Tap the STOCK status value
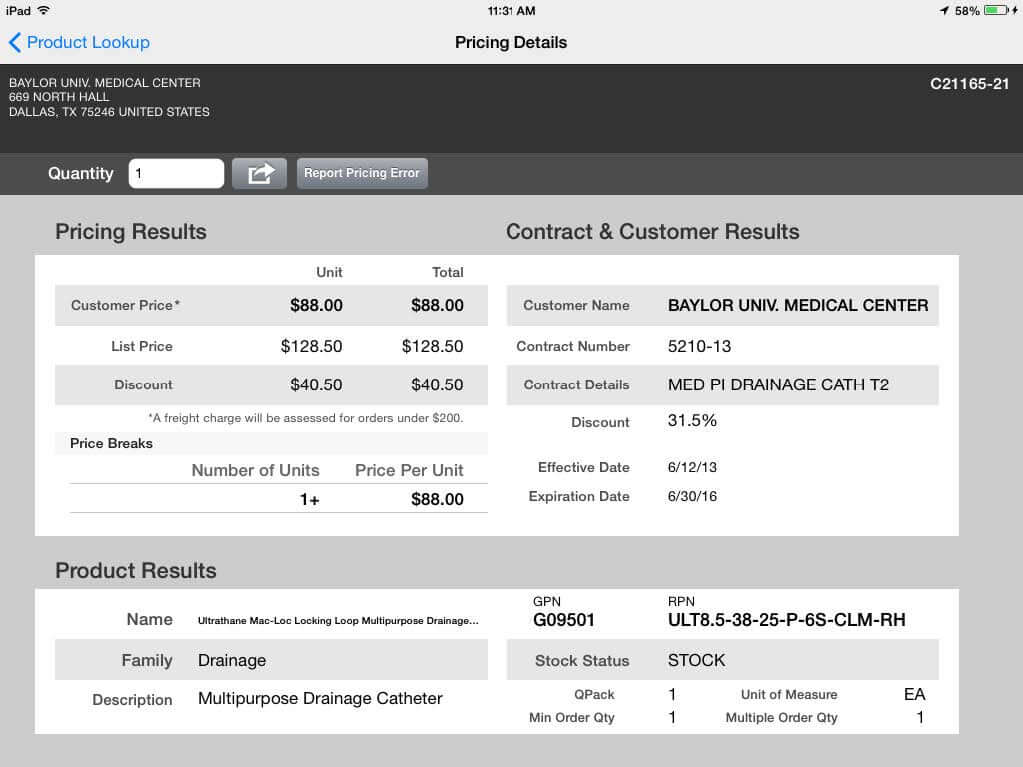 pyautogui.click(x=696, y=660)
